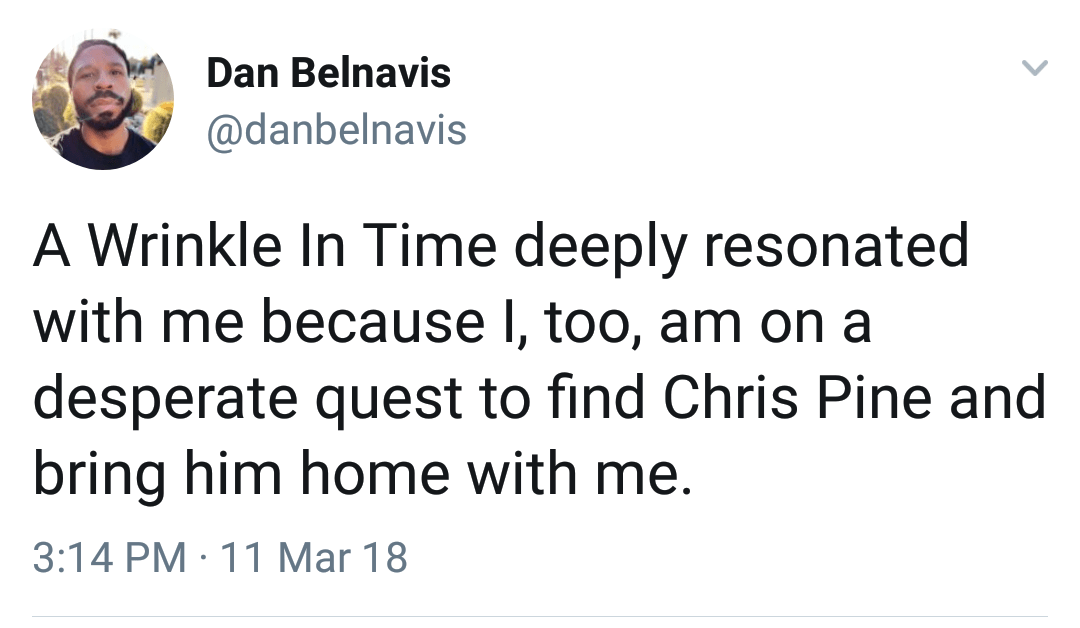
Task: Click the word "Time" in first line
Action: coord(434,247)
